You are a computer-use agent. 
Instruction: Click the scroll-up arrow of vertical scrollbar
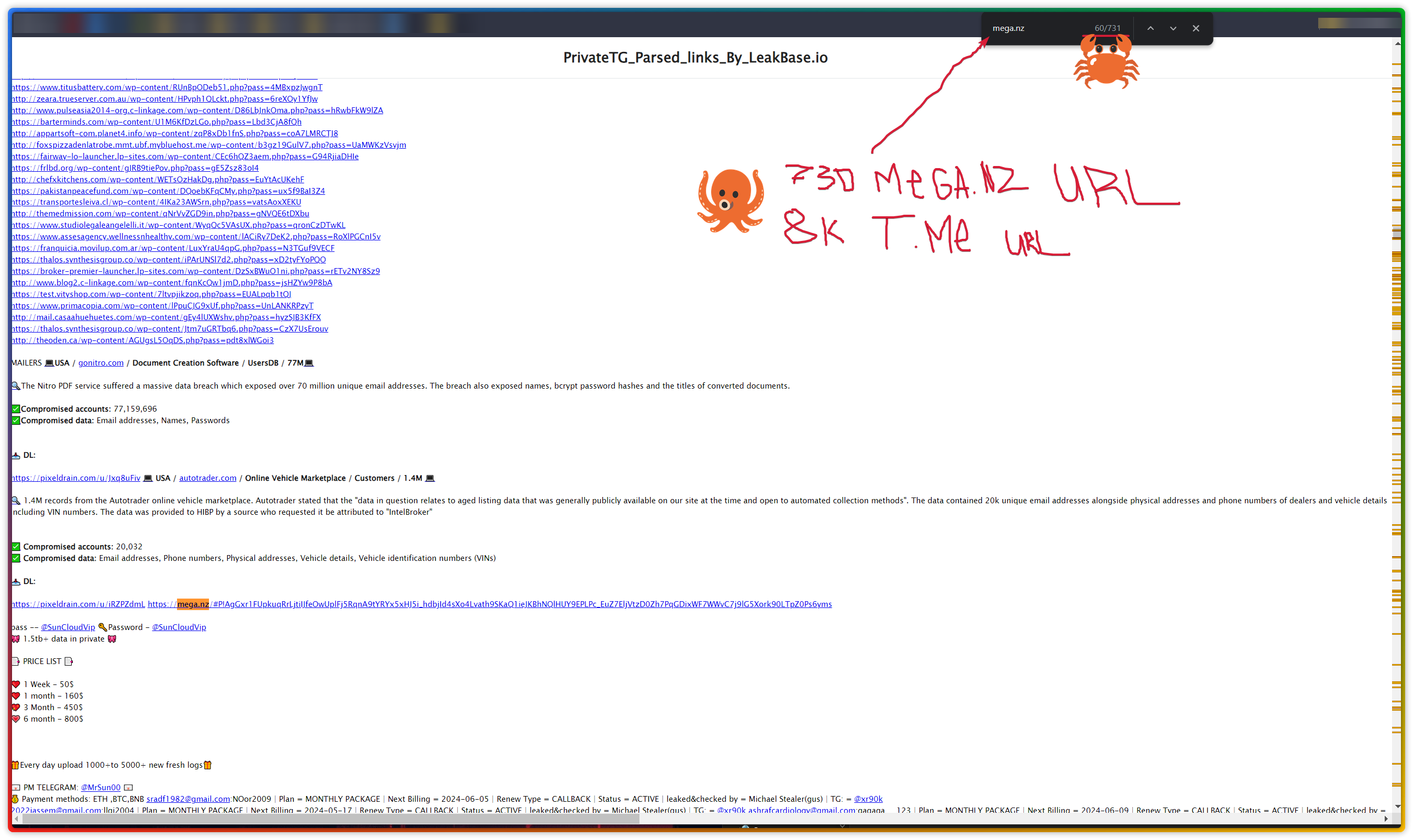coord(1397,43)
